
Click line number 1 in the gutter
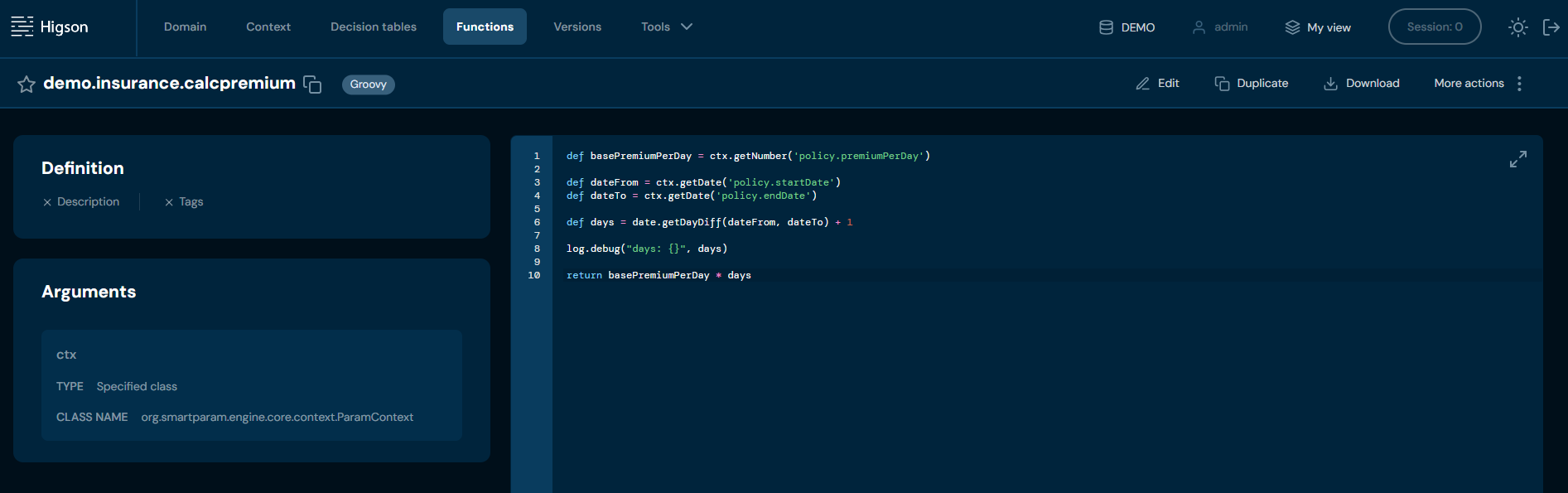pos(537,156)
